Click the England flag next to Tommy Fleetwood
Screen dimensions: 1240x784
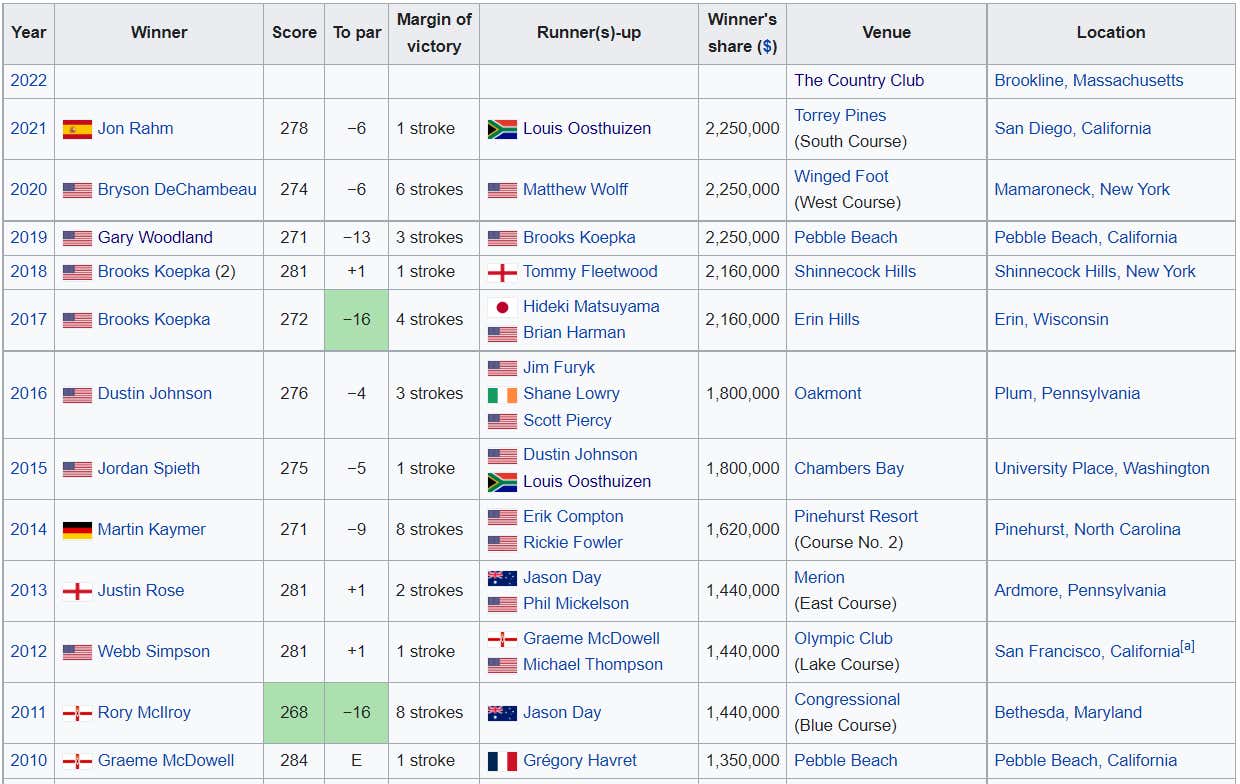tap(502, 272)
